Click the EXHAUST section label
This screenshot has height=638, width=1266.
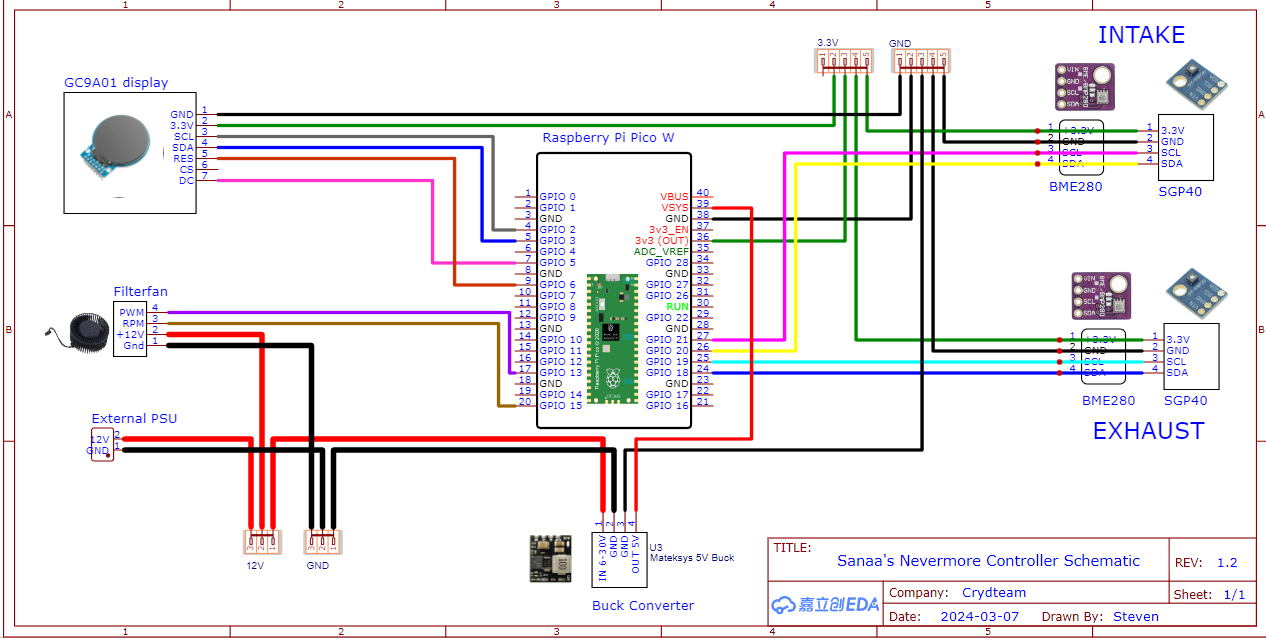[x=1148, y=431]
